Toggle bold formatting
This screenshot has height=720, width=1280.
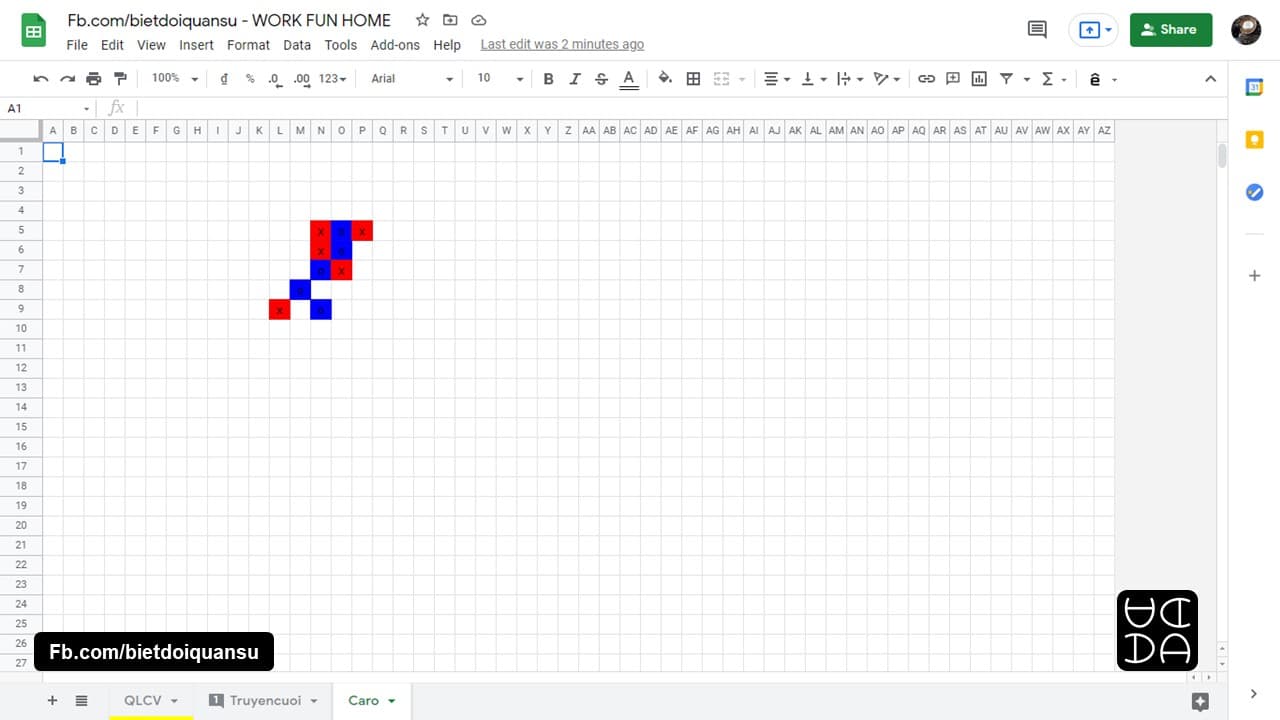point(548,79)
